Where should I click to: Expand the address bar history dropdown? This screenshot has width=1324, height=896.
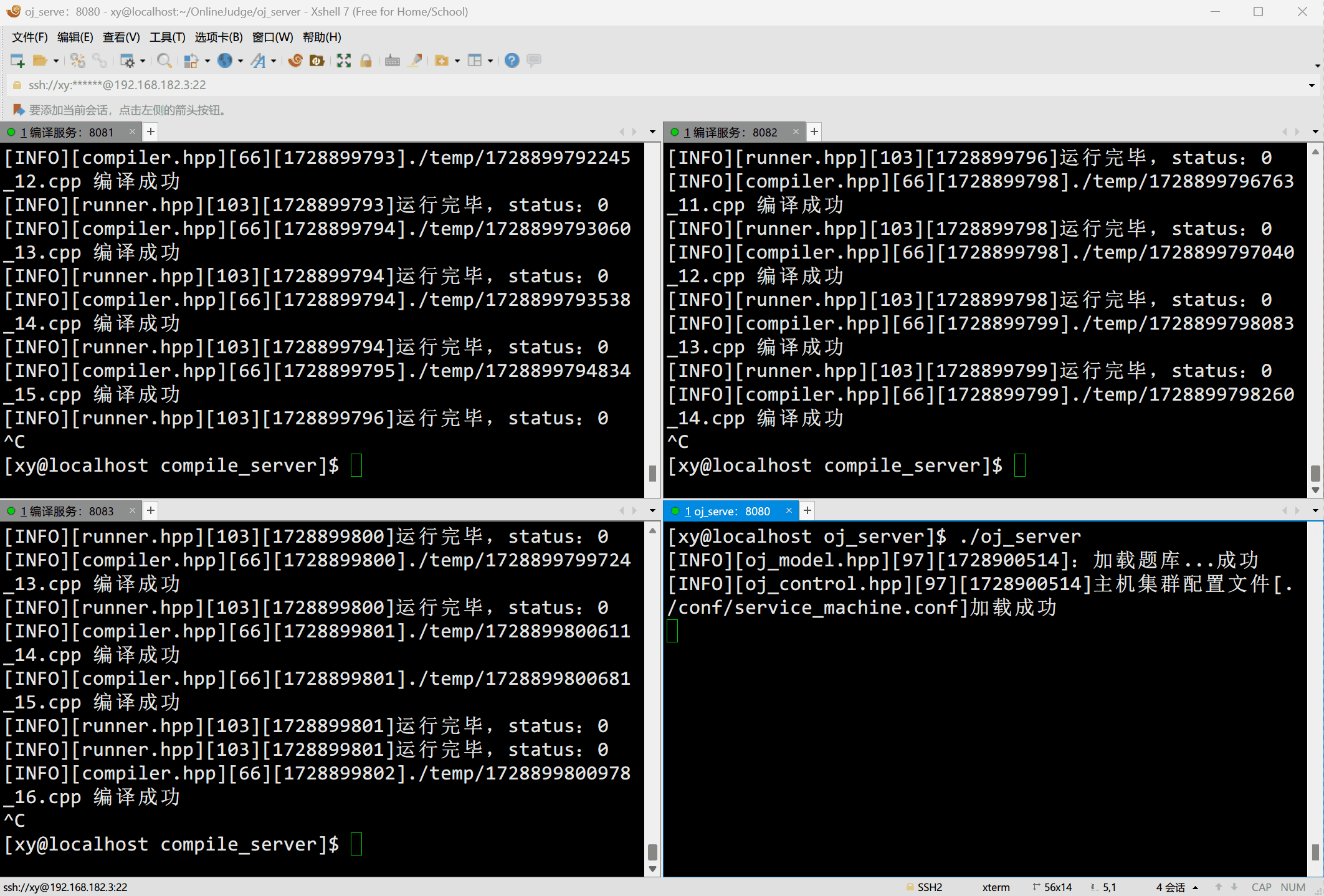pos(1311,85)
